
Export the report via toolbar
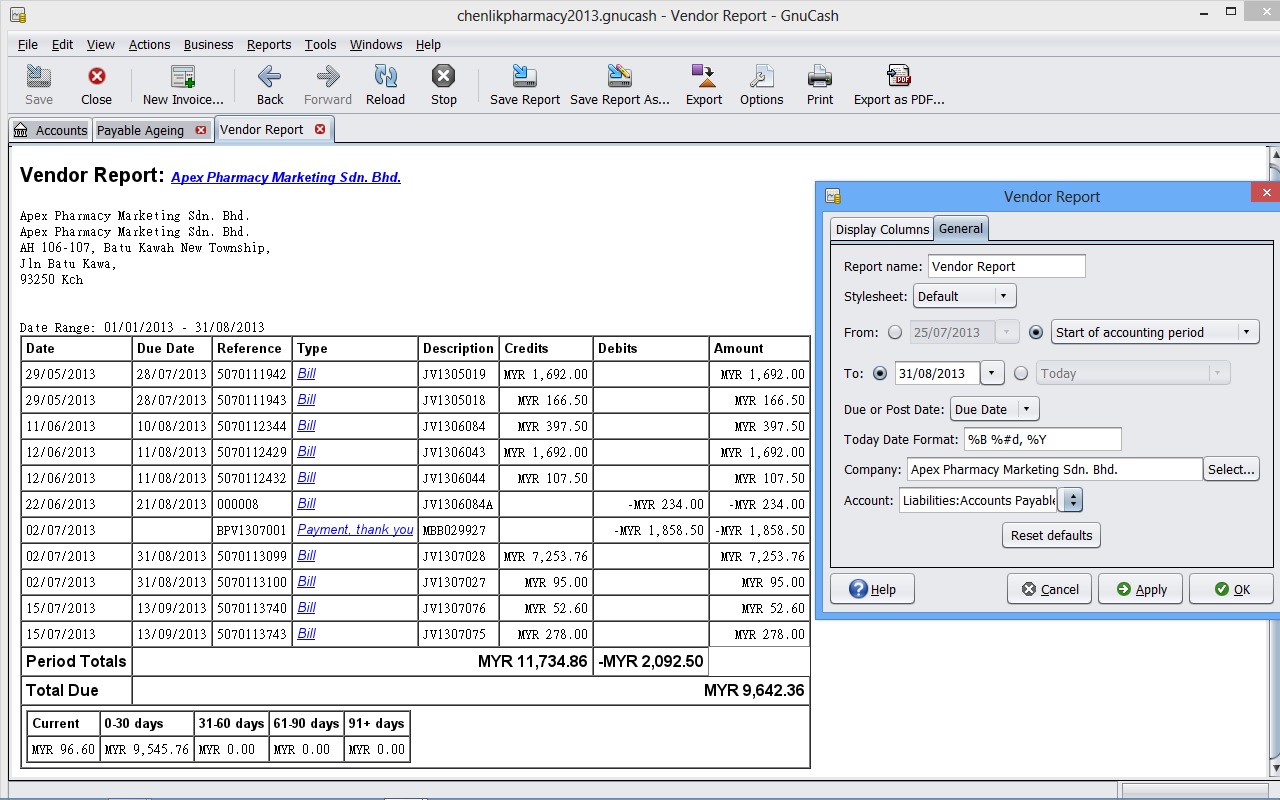tap(704, 85)
